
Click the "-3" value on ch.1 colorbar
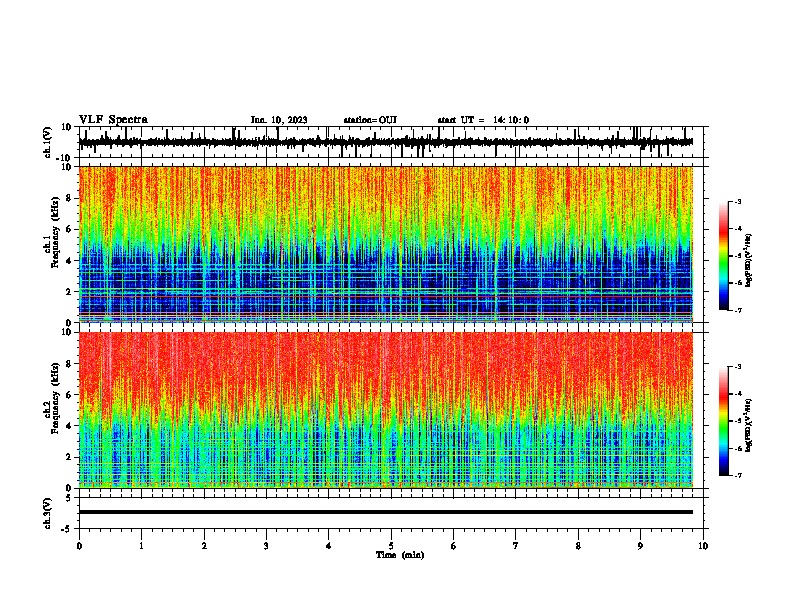pos(738,201)
